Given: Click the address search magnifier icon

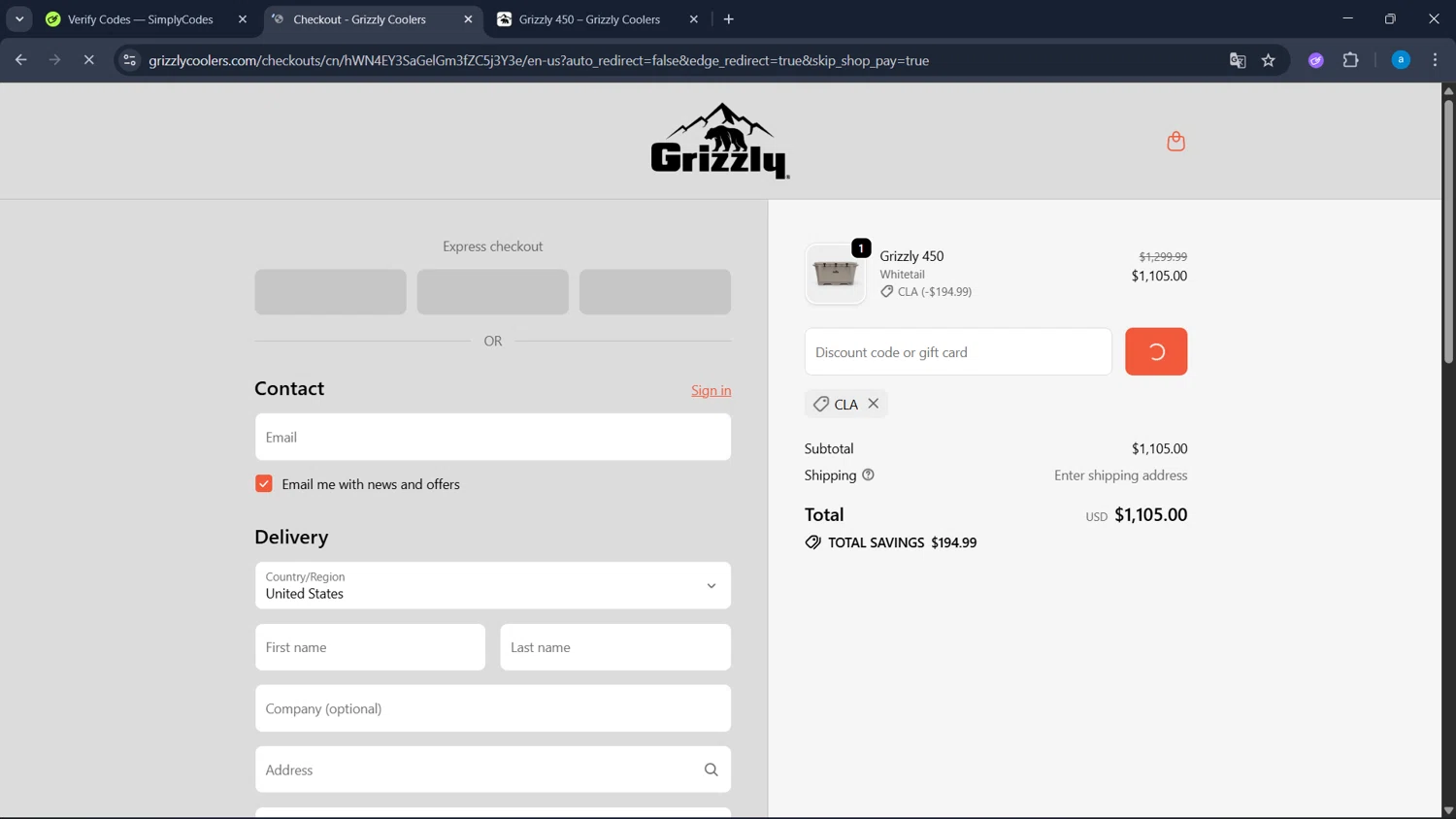Looking at the screenshot, I should (x=711, y=770).
